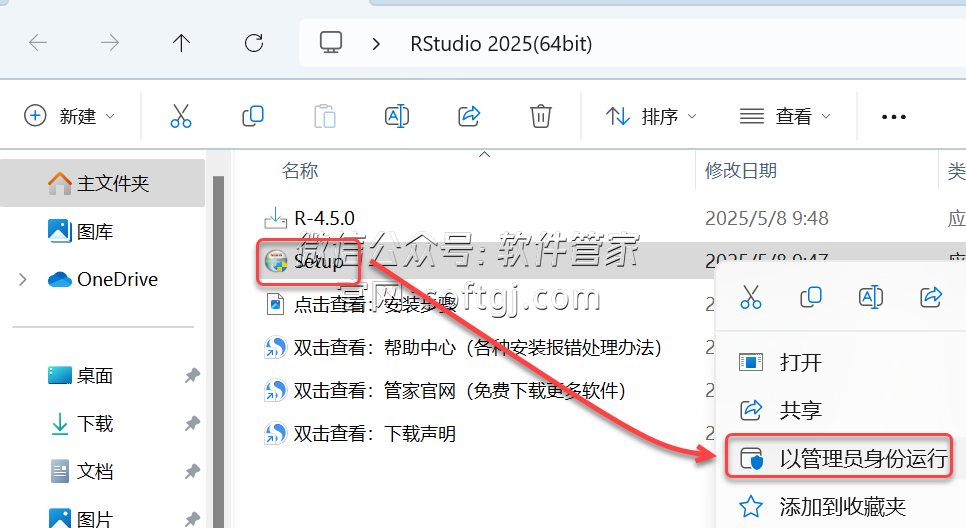Viewport: 966px width, 528px height.
Task: Select the R-4.5.0 file
Action: point(324,218)
